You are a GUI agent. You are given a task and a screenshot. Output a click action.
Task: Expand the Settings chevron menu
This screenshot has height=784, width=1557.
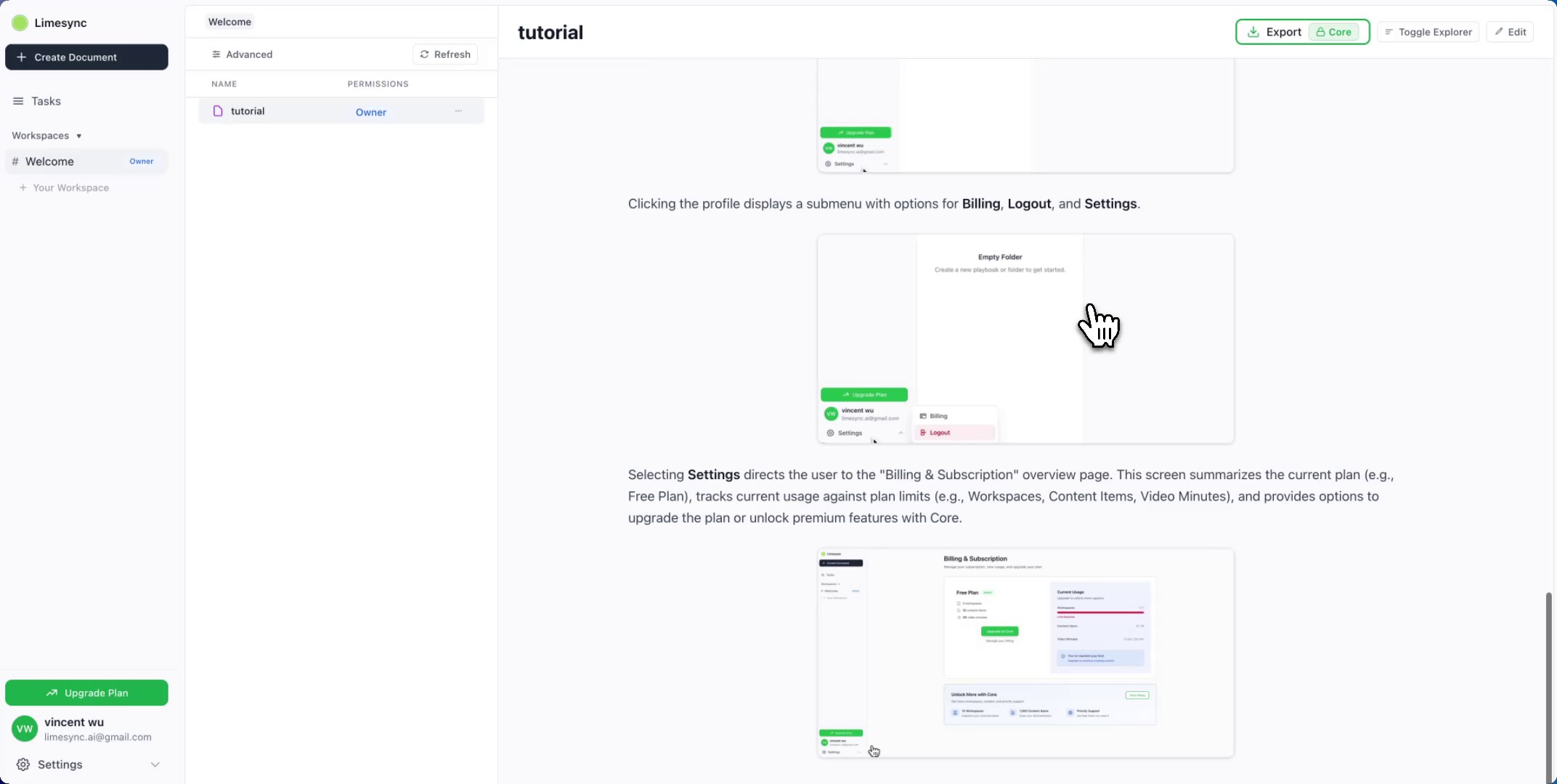pos(155,764)
